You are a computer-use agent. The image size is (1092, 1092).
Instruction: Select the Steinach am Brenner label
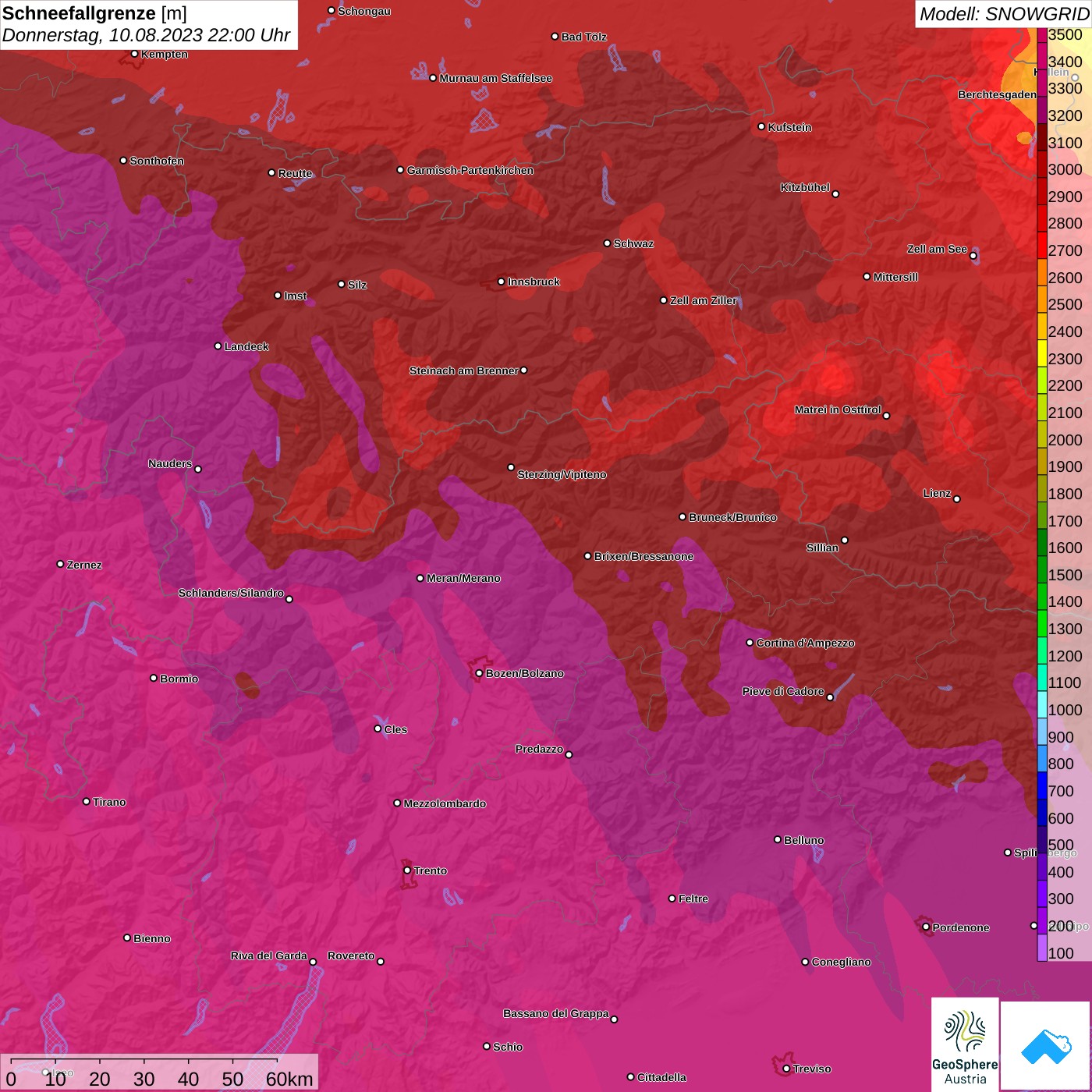point(463,370)
